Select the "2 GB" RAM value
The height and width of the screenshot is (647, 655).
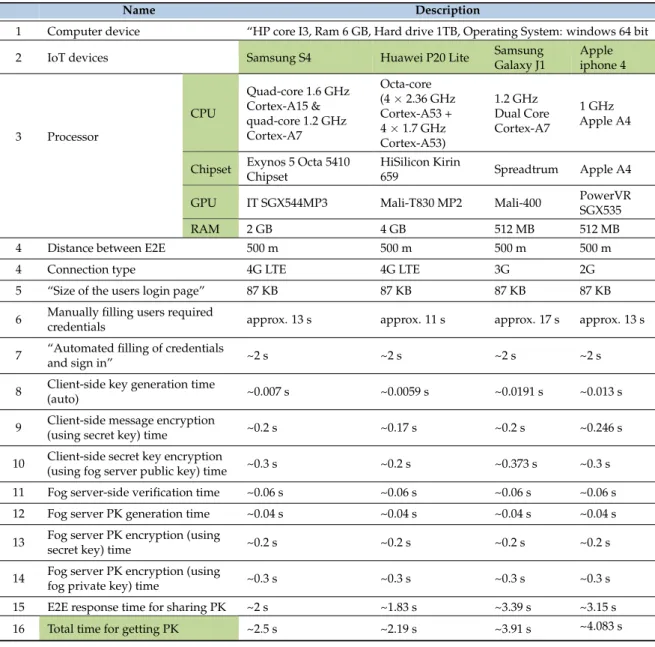259,229
